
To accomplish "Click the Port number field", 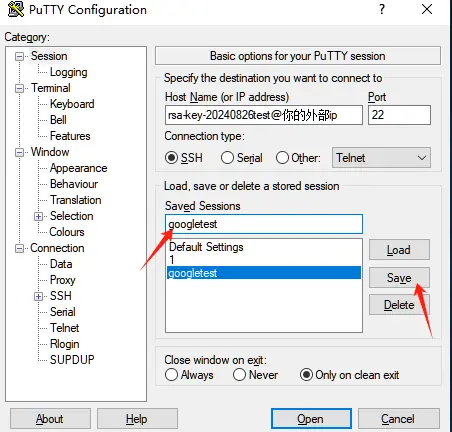I will (x=399, y=115).
